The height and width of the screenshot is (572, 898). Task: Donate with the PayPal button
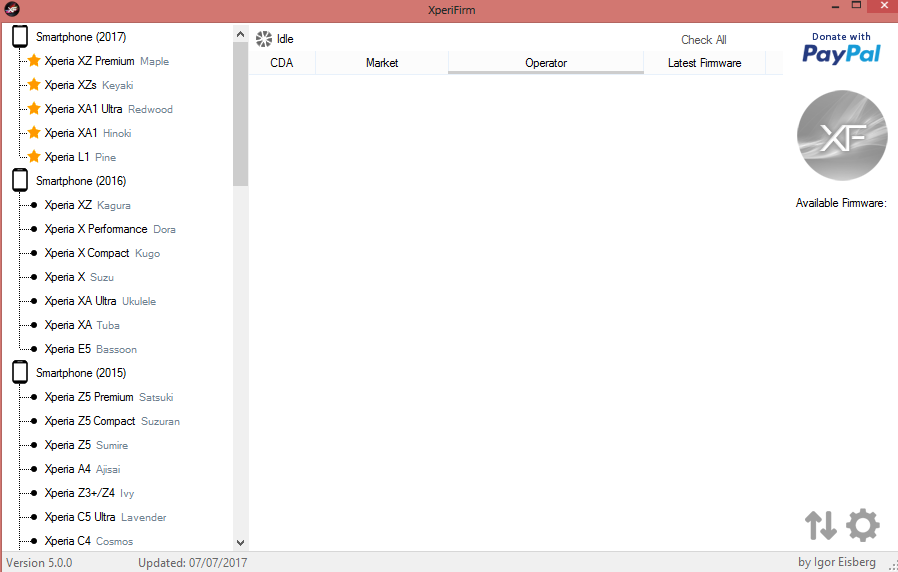point(841,48)
